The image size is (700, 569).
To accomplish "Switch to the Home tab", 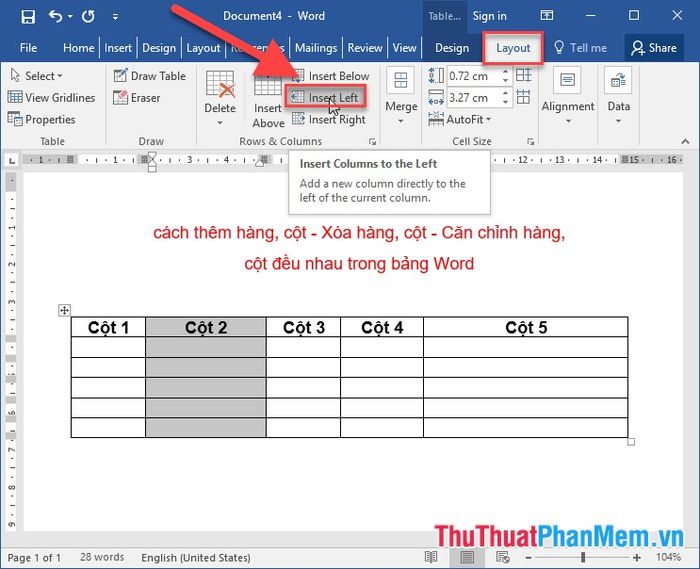I will (x=79, y=48).
